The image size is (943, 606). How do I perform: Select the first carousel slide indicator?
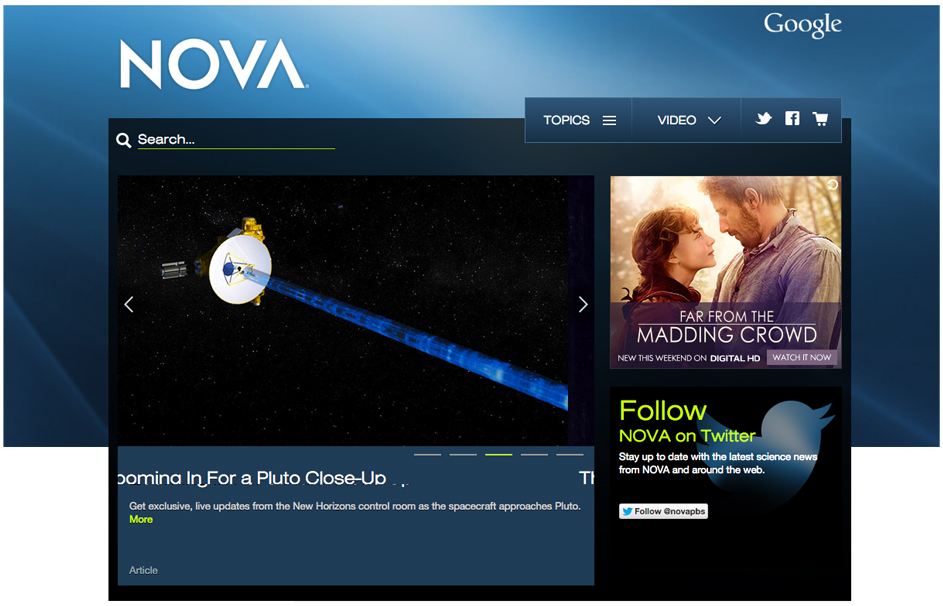tap(428, 454)
